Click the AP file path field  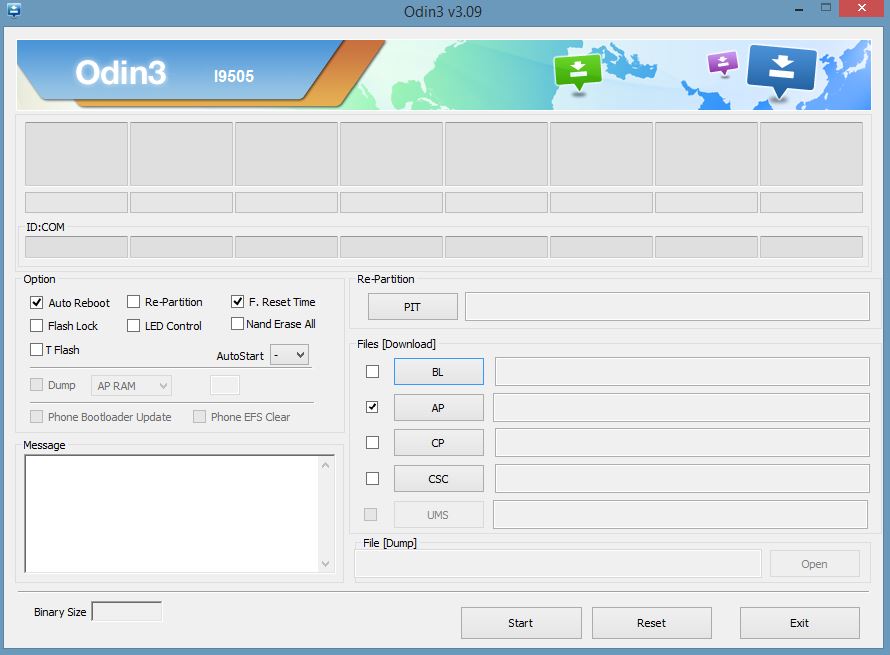(681, 408)
